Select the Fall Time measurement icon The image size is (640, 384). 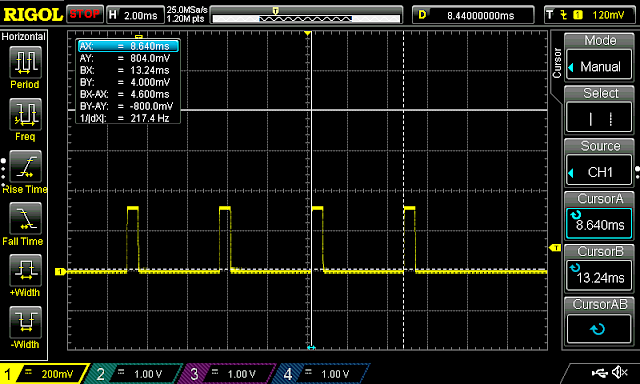click(x=25, y=218)
